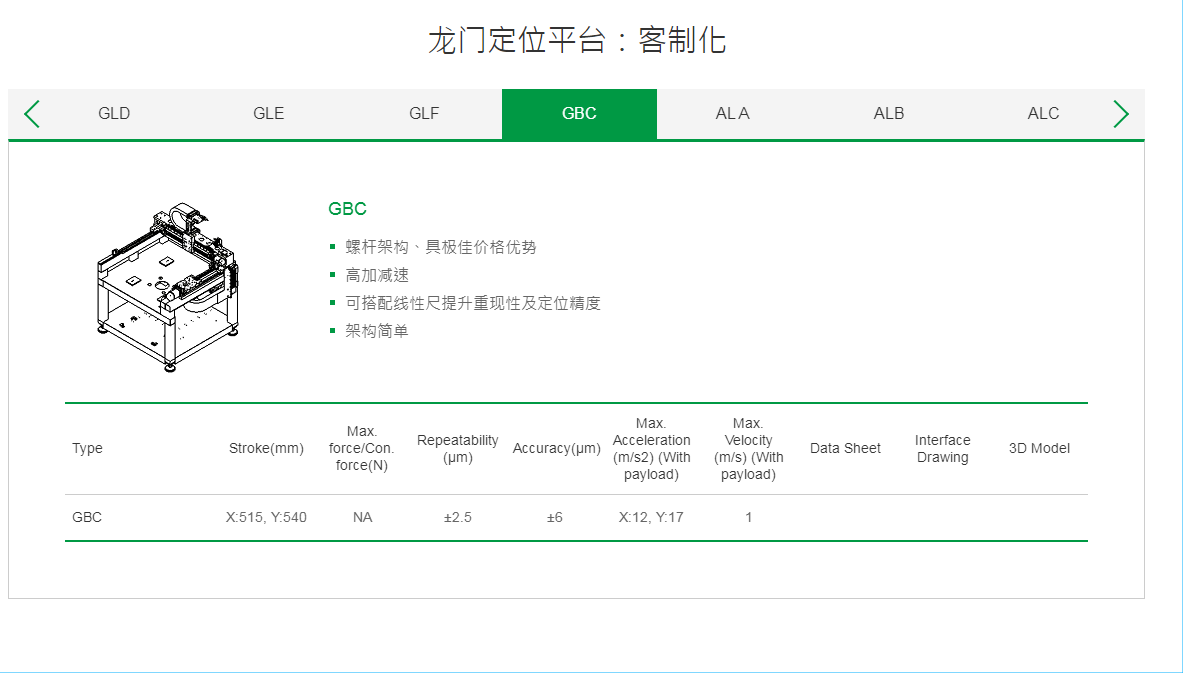The height and width of the screenshot is (673, 1183).
Task: Click the Type column header
Action: [x=88, y=448]
